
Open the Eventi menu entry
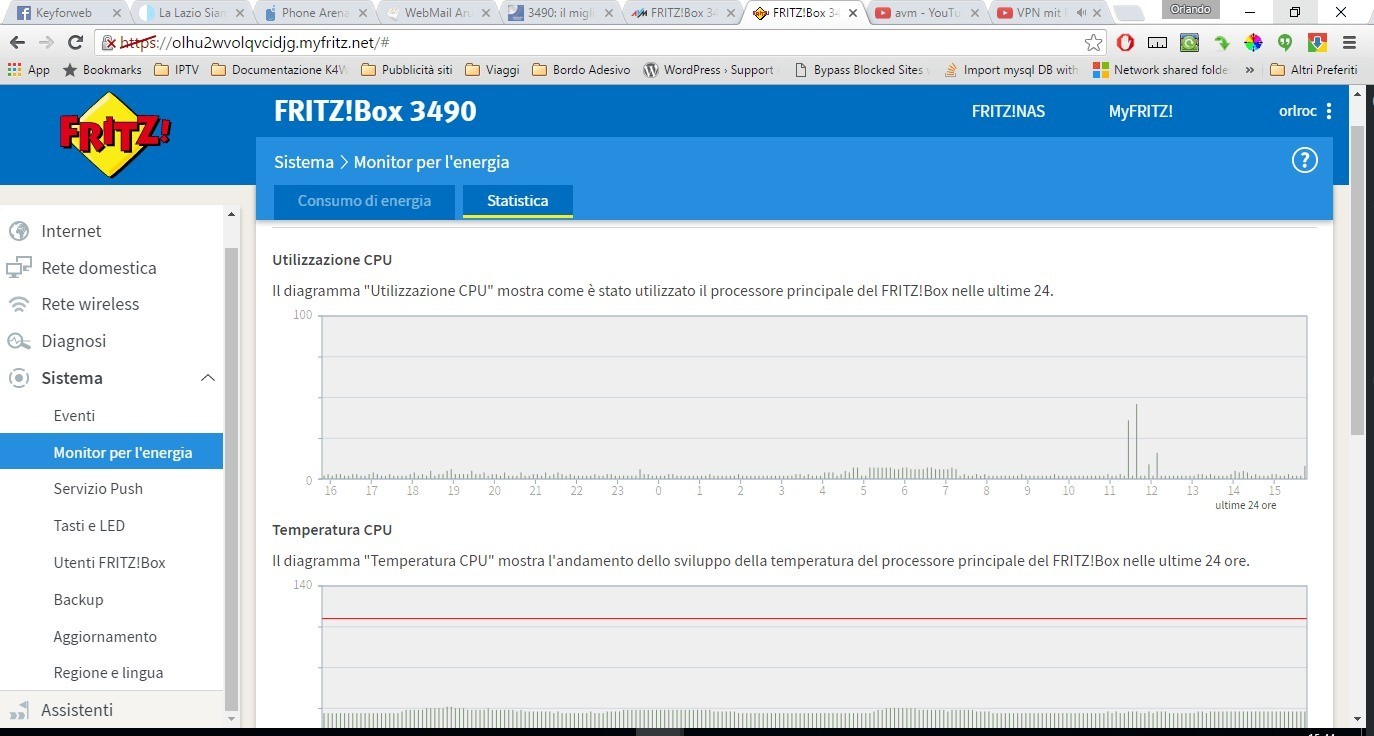74,415
